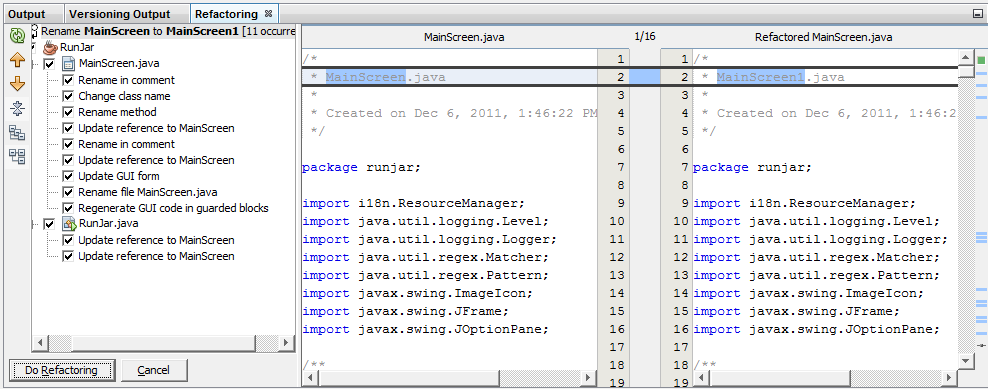Viewport: 988px width, 389px height.
Task: Click the Cancel button
Action: click(x=153, y=370)
